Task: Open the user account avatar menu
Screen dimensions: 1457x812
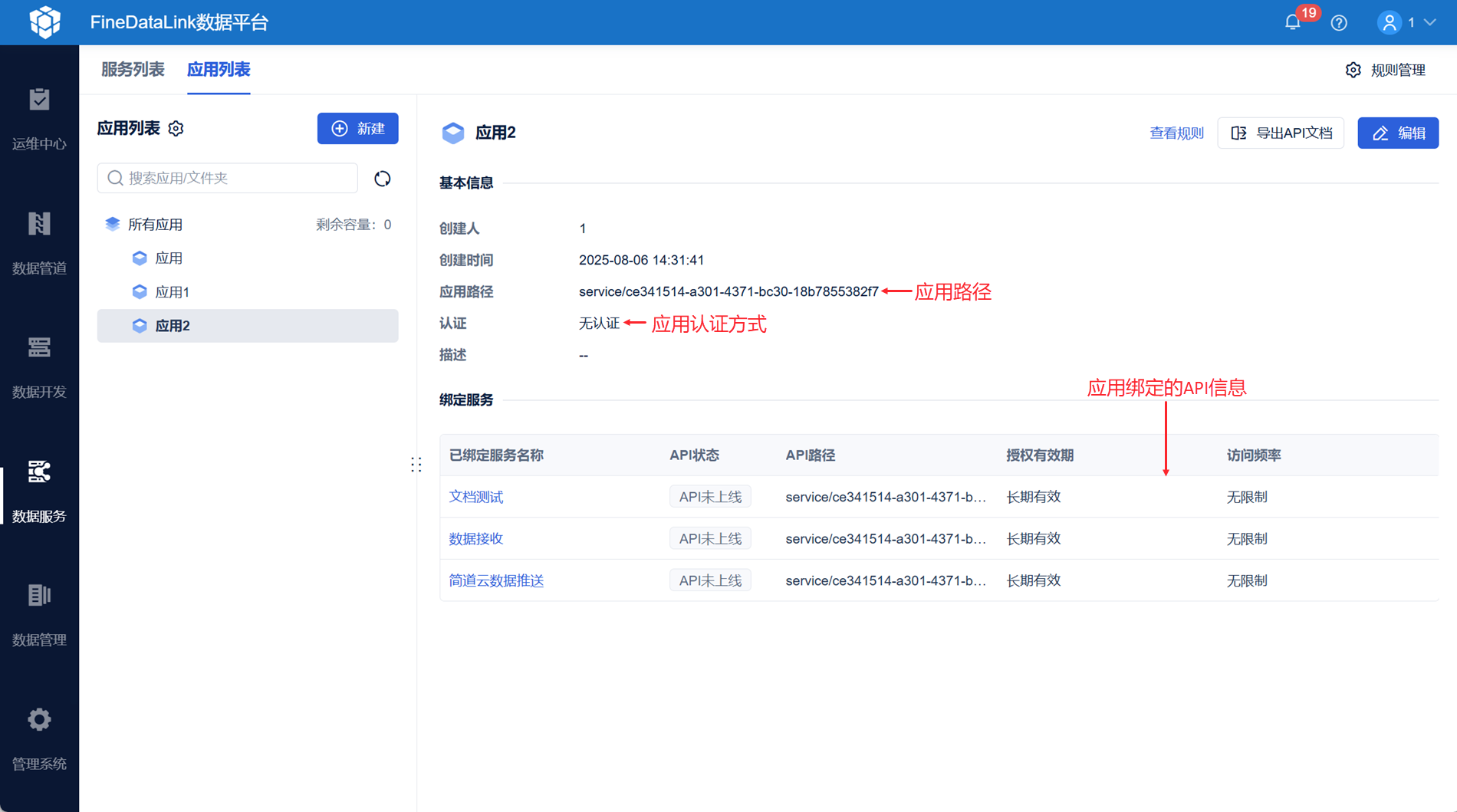Action: coord(1389,23)
